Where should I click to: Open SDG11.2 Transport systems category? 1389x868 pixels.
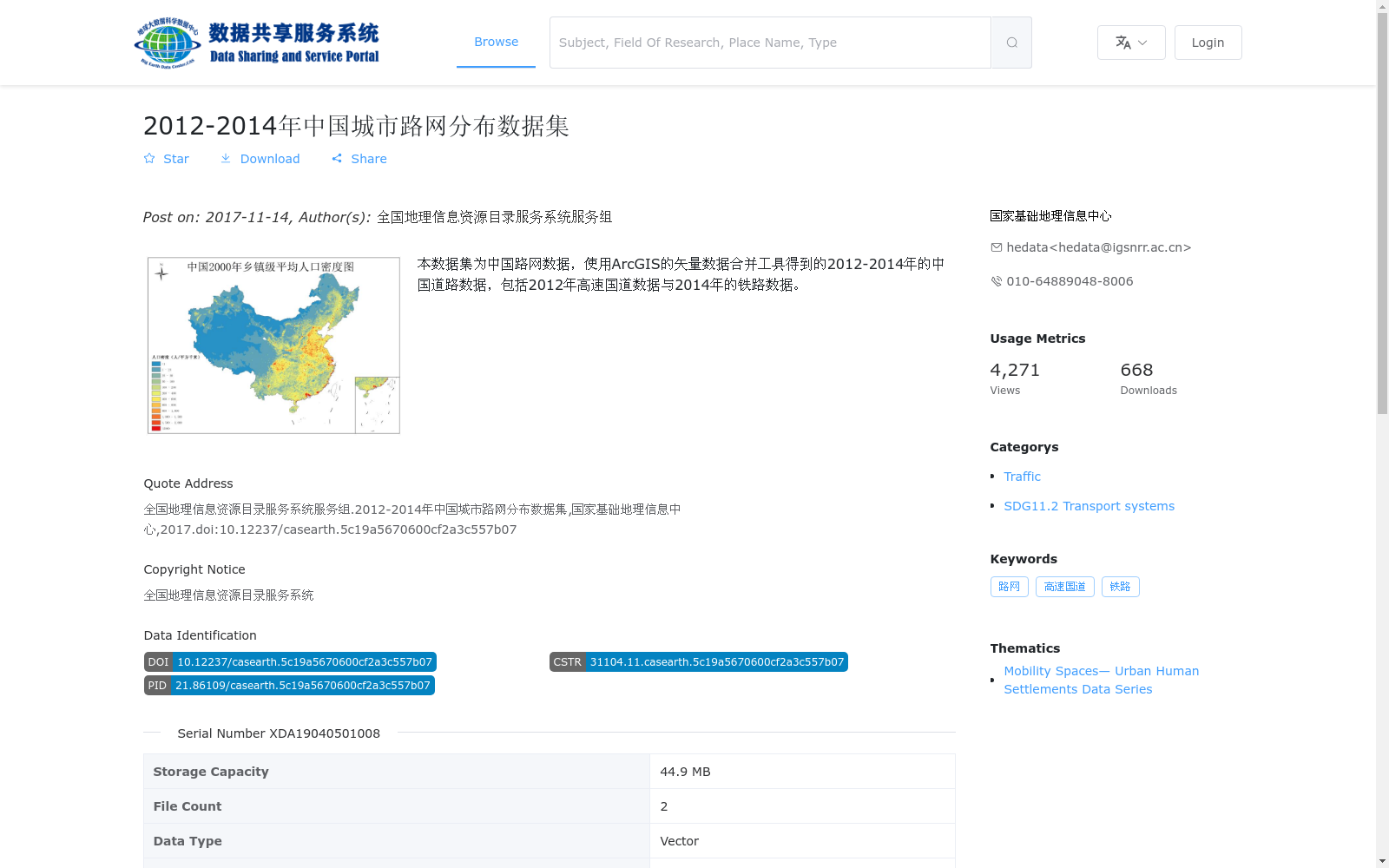[1089, 506]
